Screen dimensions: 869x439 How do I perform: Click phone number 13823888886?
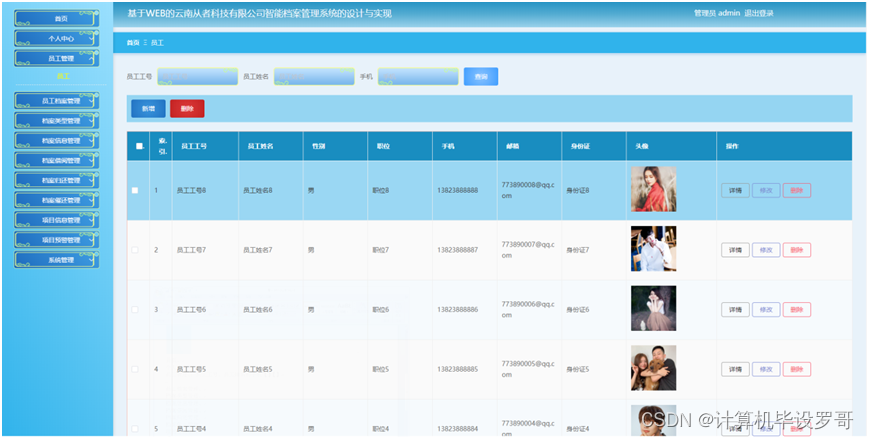click(x=457, y=309)
